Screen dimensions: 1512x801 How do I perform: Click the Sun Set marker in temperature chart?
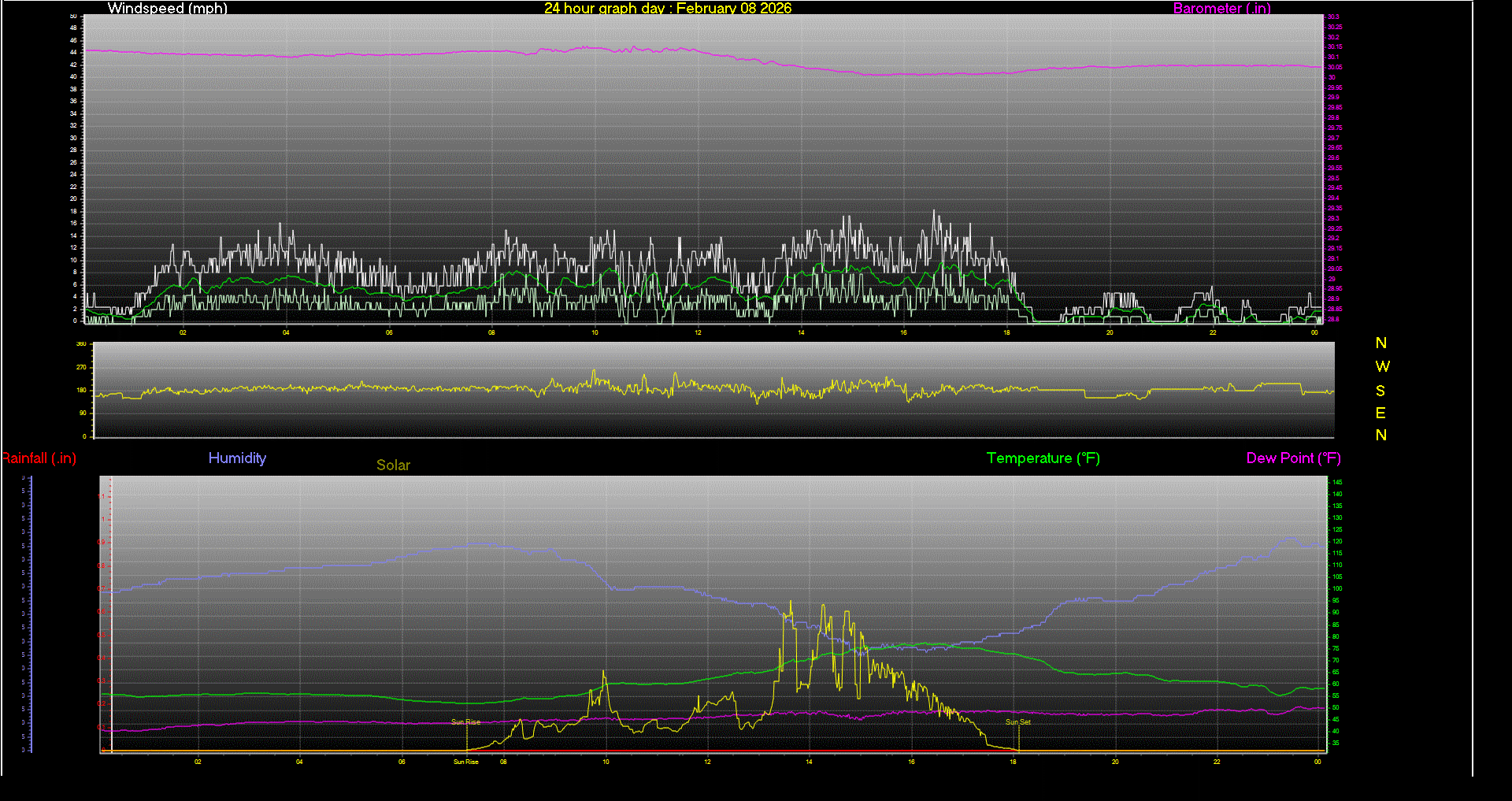click(x=1017, y=722)
